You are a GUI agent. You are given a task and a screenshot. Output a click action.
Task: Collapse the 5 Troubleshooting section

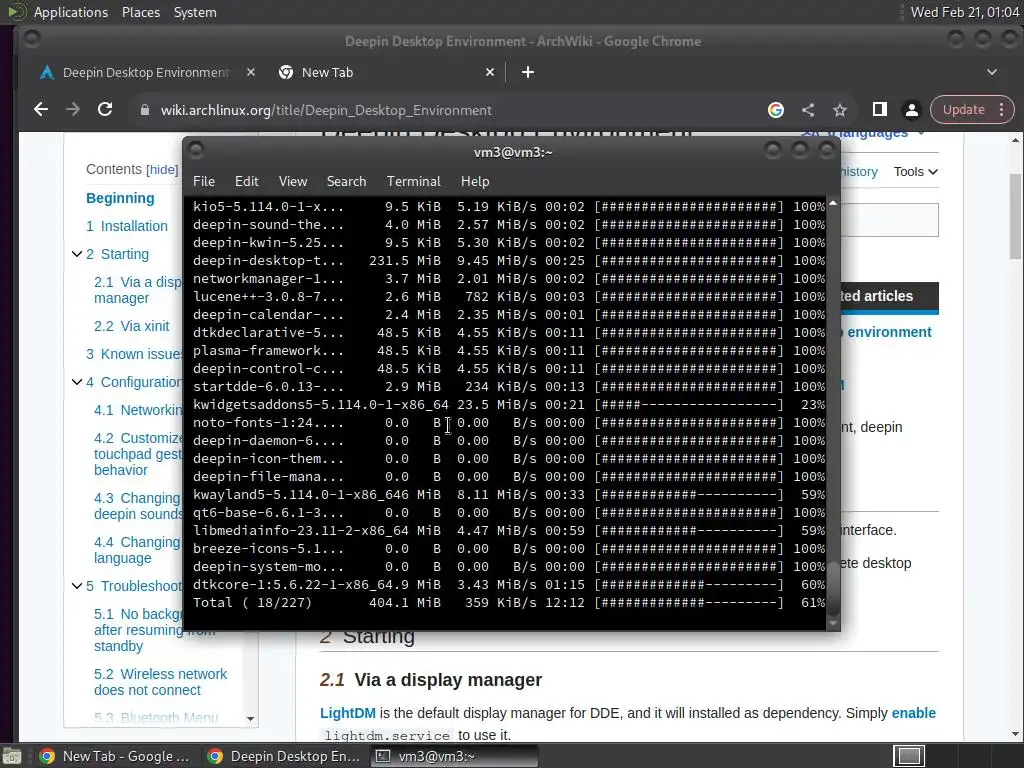tap(77, 586)
